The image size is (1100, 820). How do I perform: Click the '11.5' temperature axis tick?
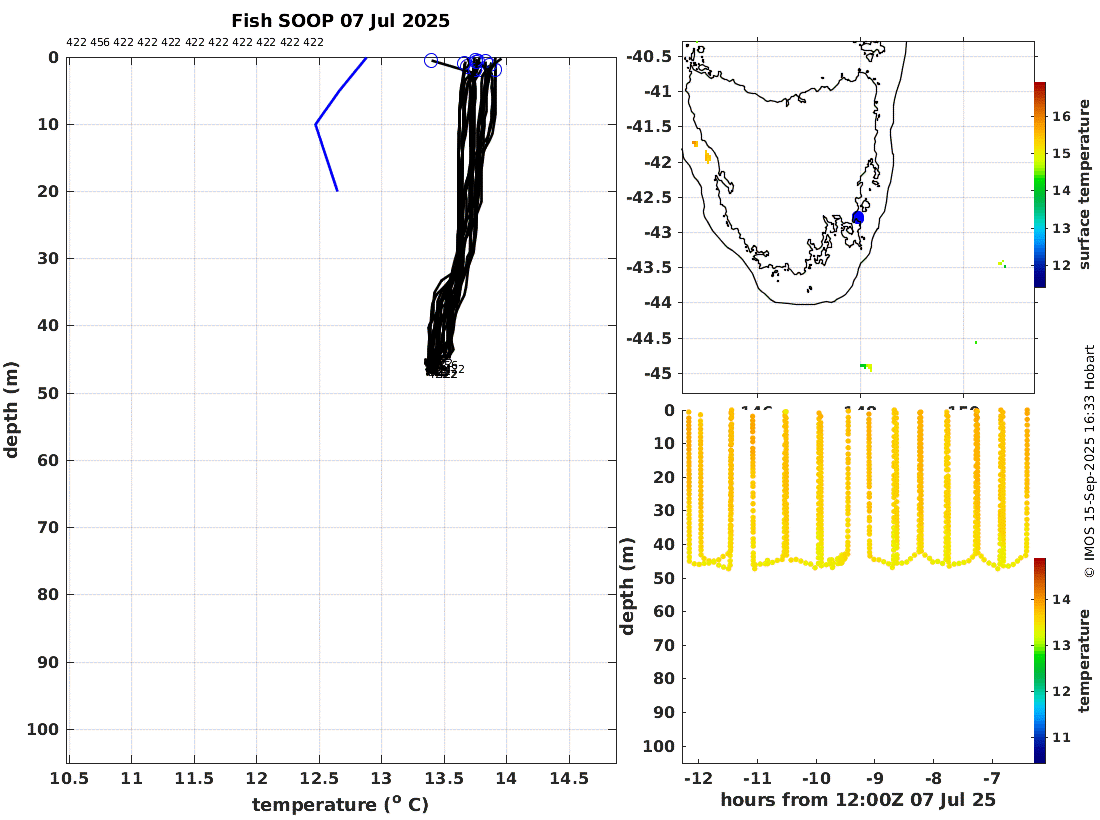[x=194, y=778]
